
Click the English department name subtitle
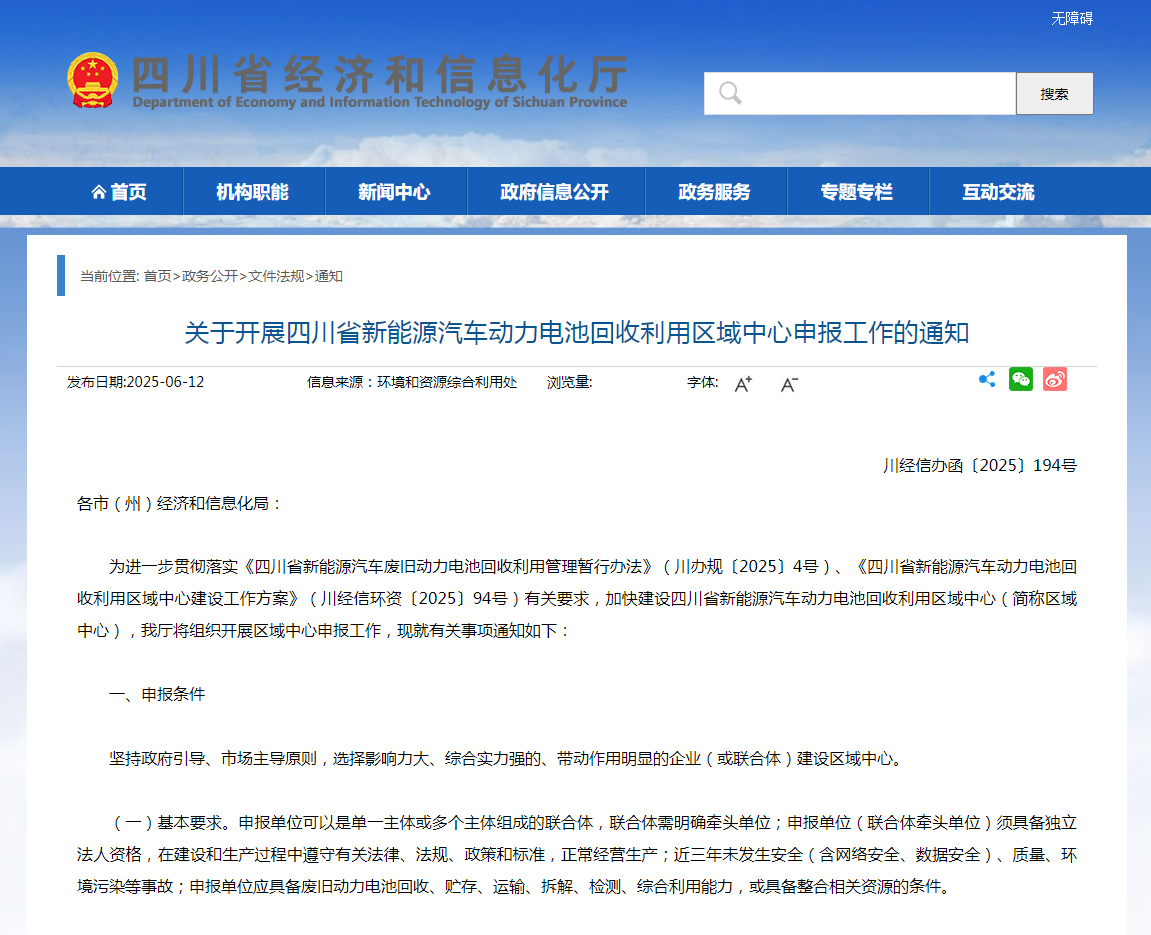pos(380,102)
